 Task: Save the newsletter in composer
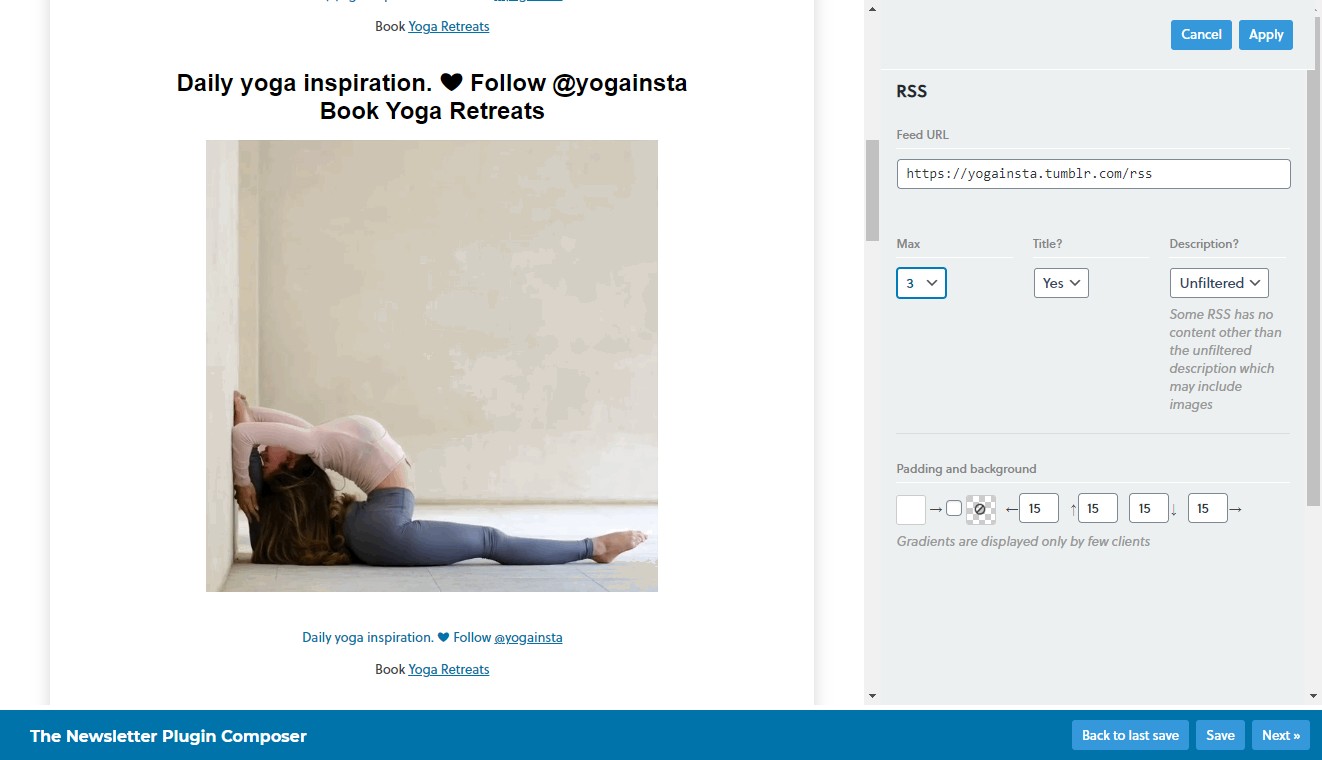click(1220, 735)
